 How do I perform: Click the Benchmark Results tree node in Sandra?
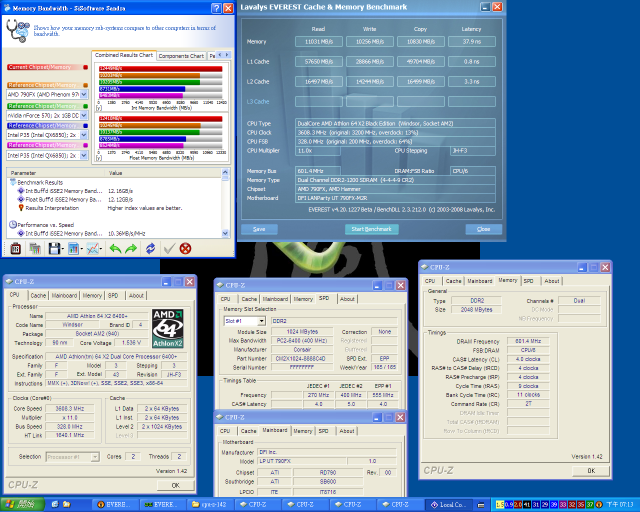coord(40,183)
